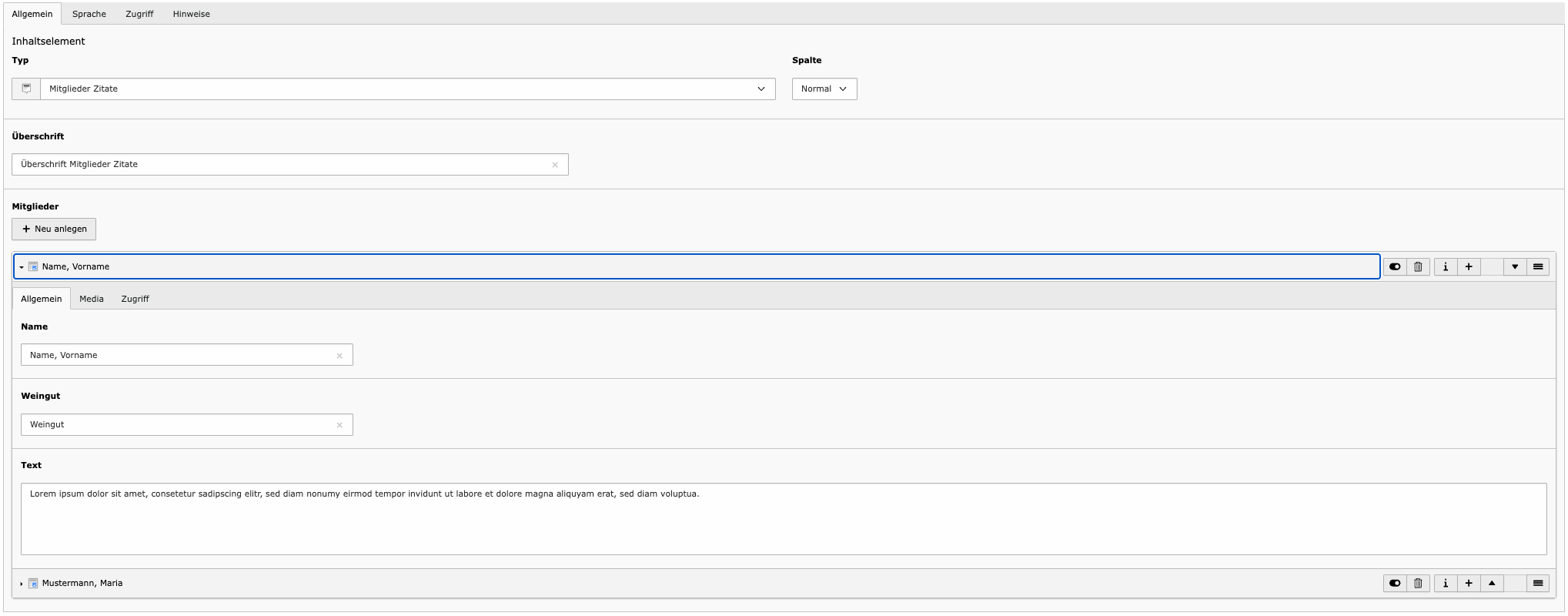The height and width of the screenshot is (616, 1568).
Task: Click drag handle of 'Mustermann, Maria' row
Action: point(1538,584)
